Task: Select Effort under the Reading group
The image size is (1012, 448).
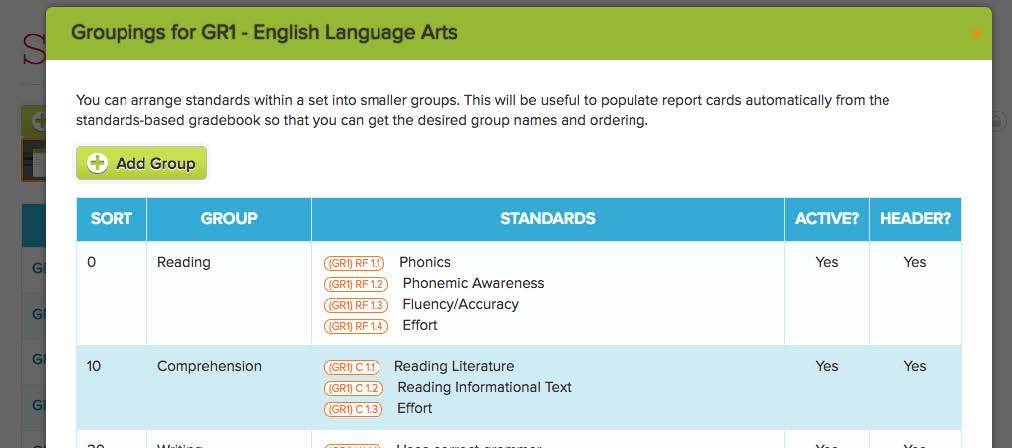Action: [x=420, y=325]
